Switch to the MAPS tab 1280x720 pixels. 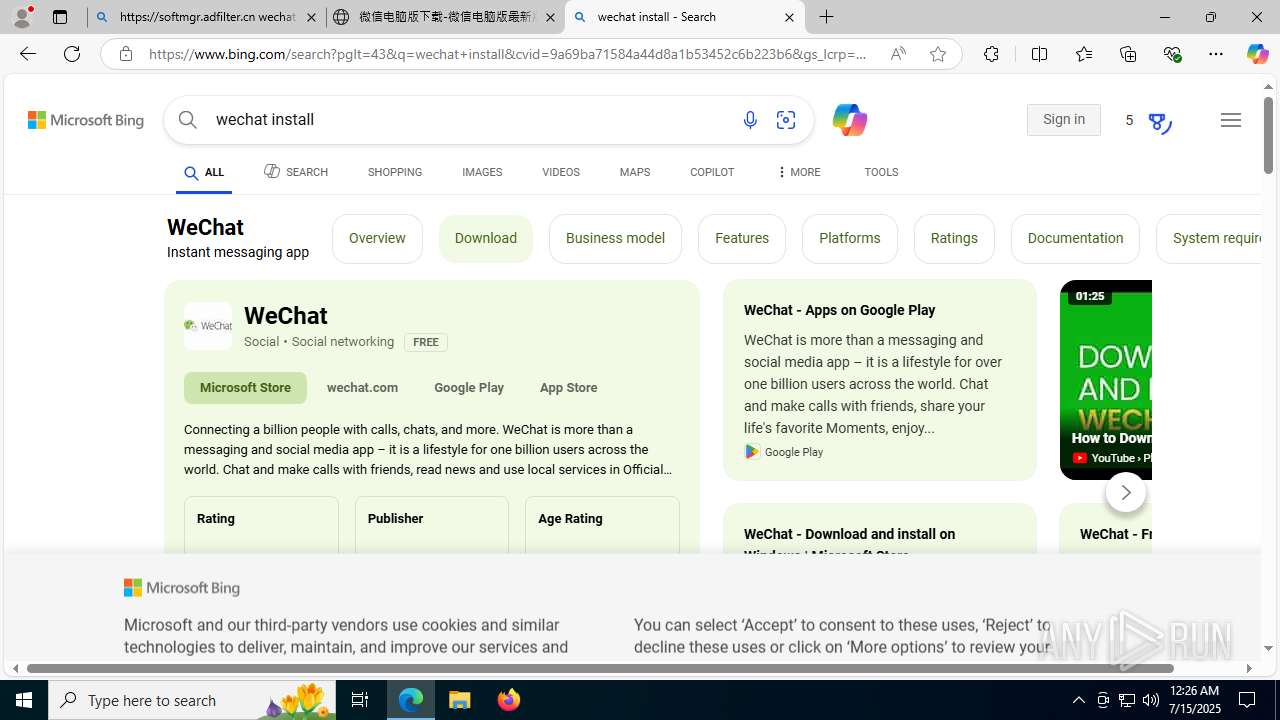[635, 172]
